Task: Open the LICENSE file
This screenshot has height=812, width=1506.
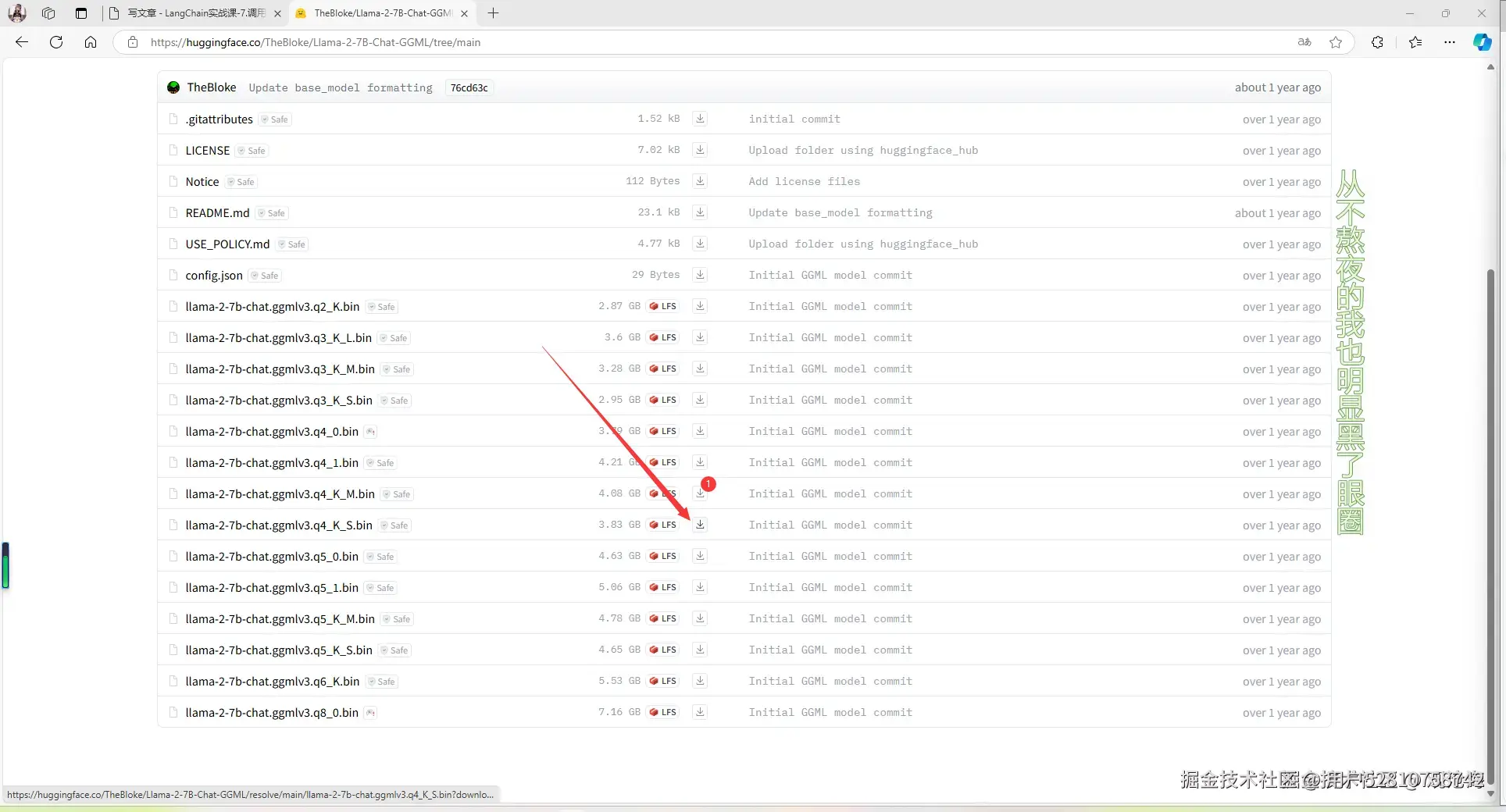Action: (x=208, y=150)
